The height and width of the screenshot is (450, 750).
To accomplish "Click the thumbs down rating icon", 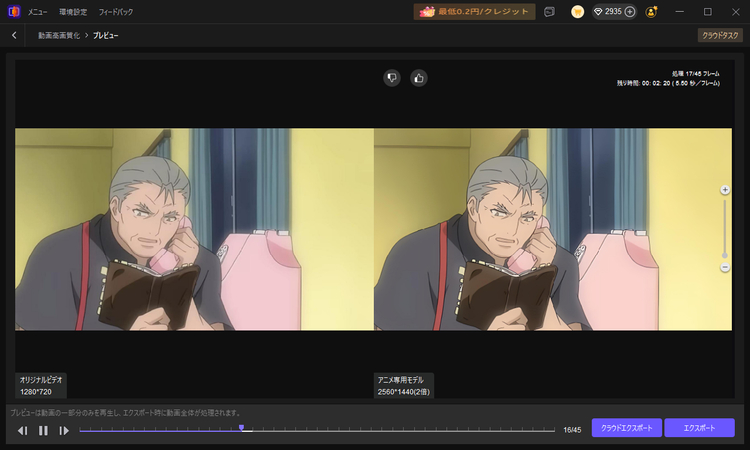I will (392, 78).
